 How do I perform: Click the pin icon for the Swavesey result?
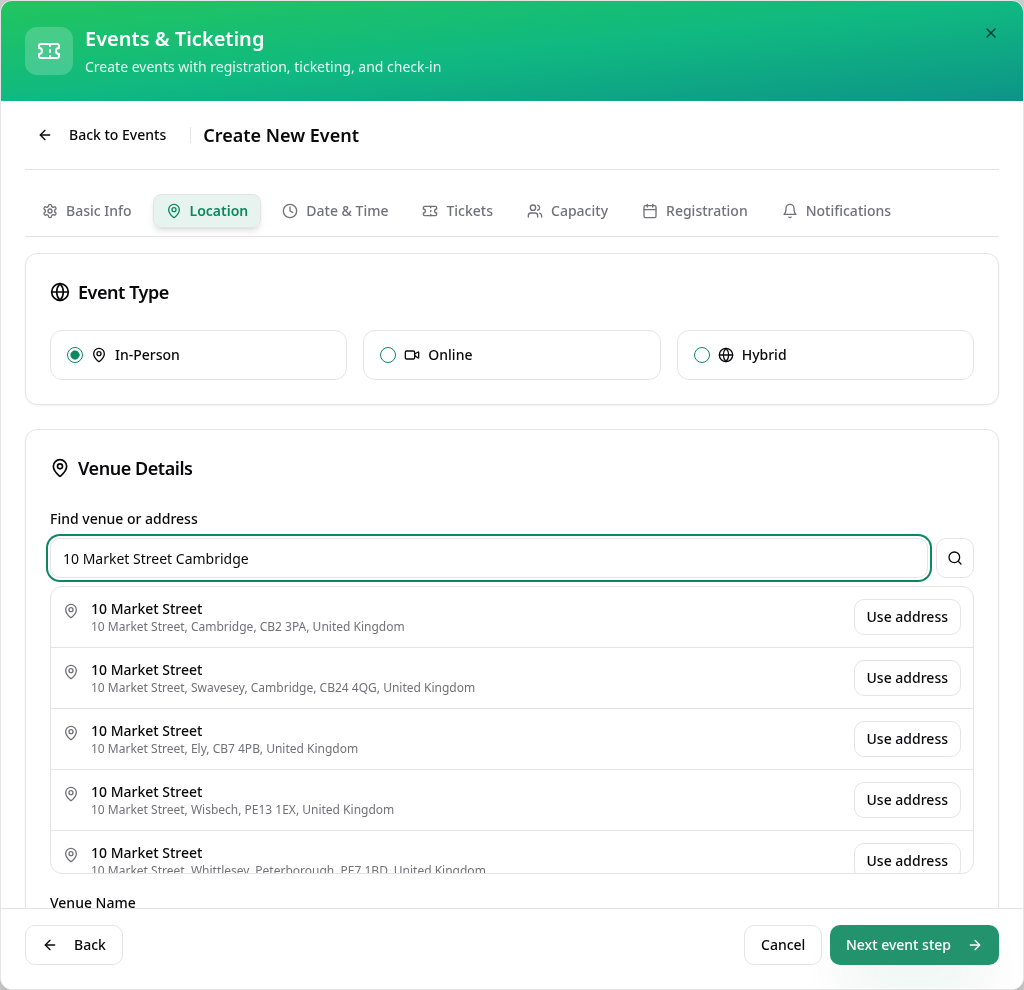coord(71,671)
